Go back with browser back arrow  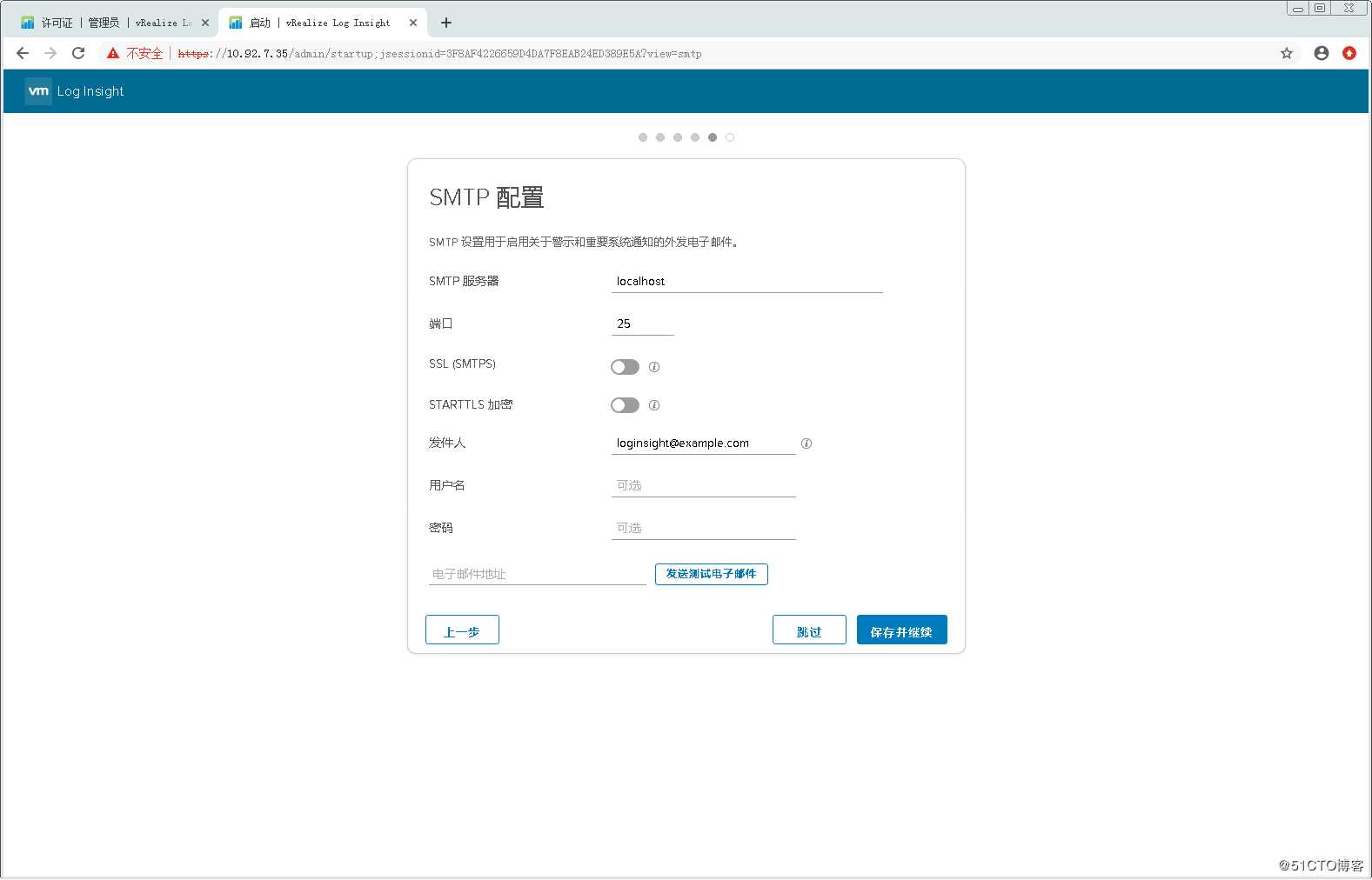pos(23,53)
